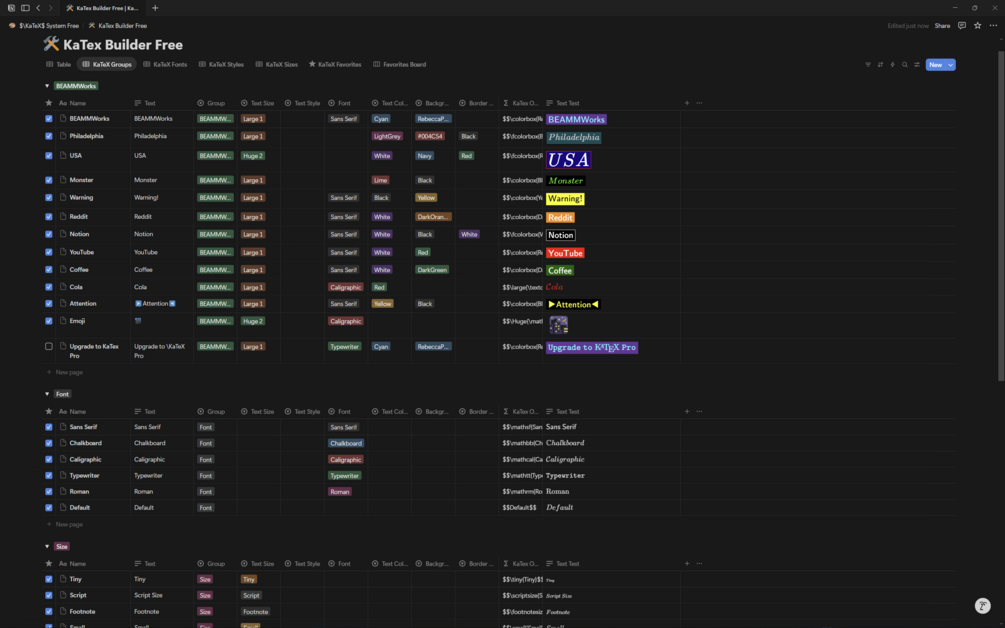Collapse the Font group
1005x628 pixels.
(47, 394)
